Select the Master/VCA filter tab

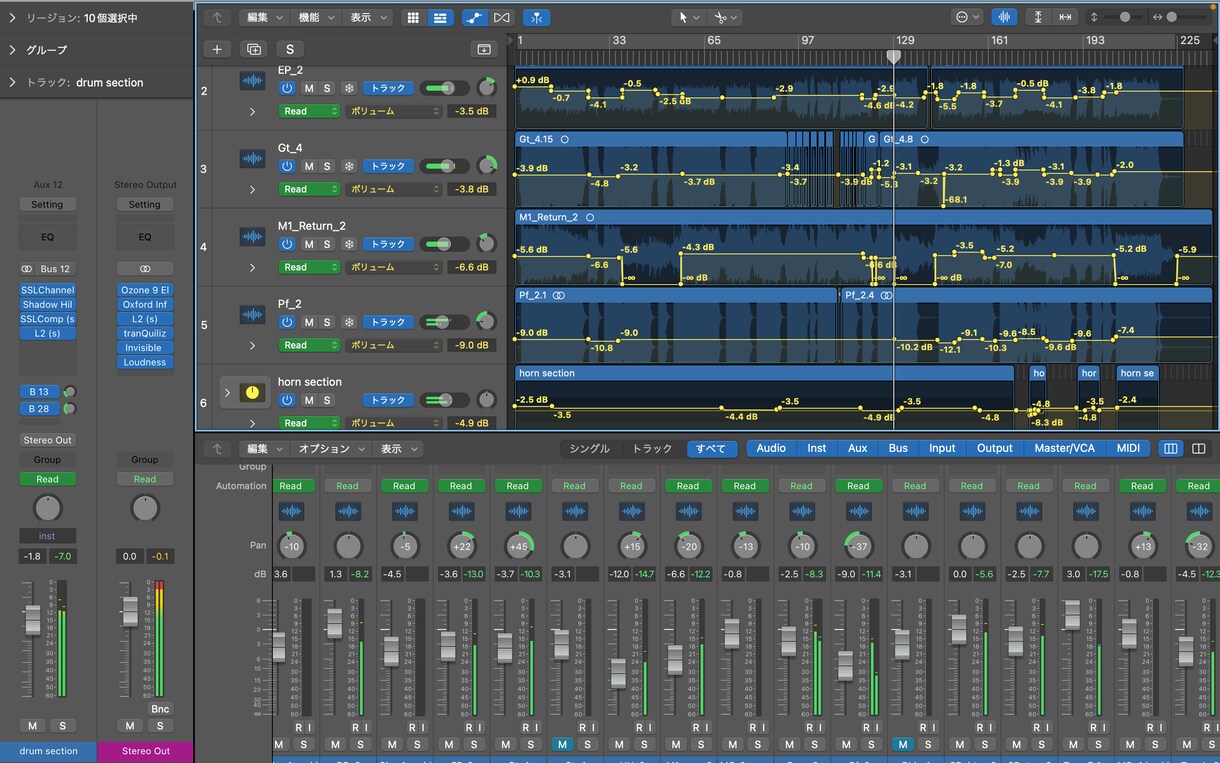(1064, 449)
